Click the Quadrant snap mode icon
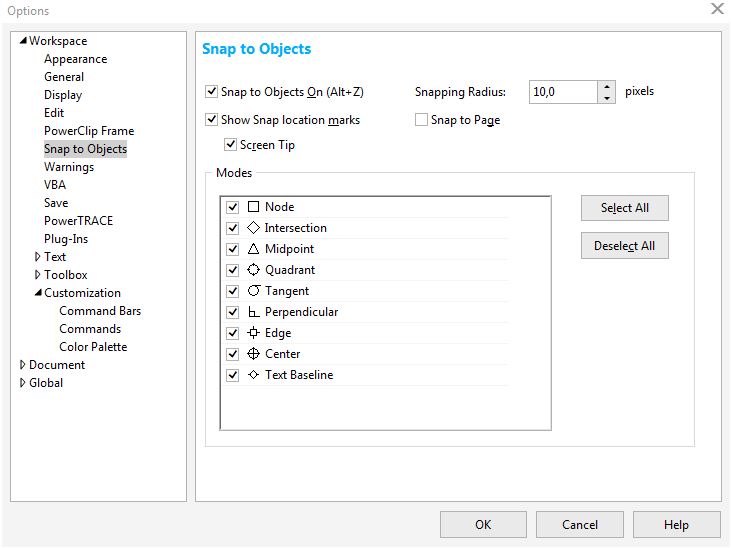Screen dimensions: 731x548 click(254, 270)
